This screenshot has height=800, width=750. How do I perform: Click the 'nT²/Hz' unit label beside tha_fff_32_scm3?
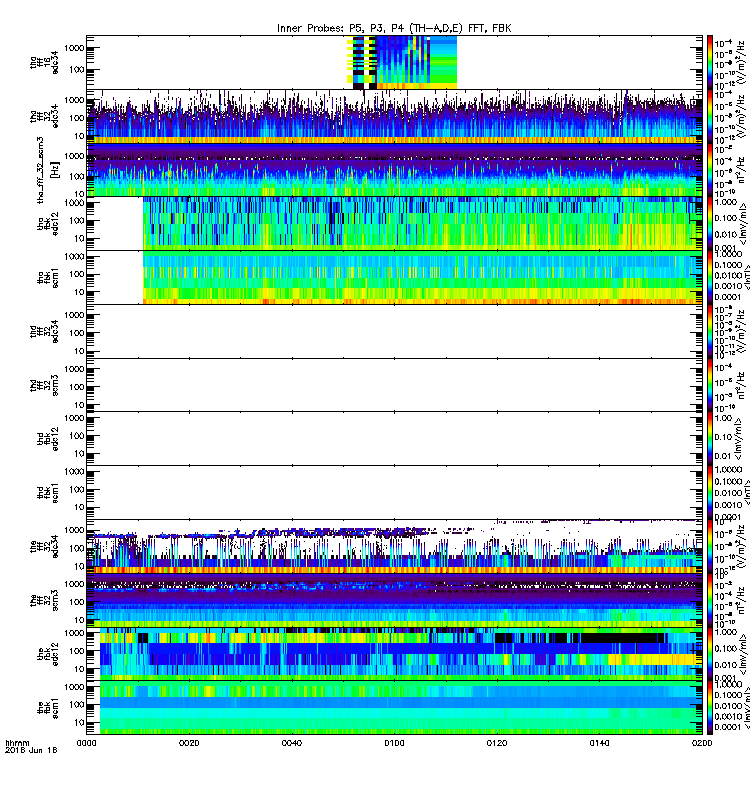[742, 170]
